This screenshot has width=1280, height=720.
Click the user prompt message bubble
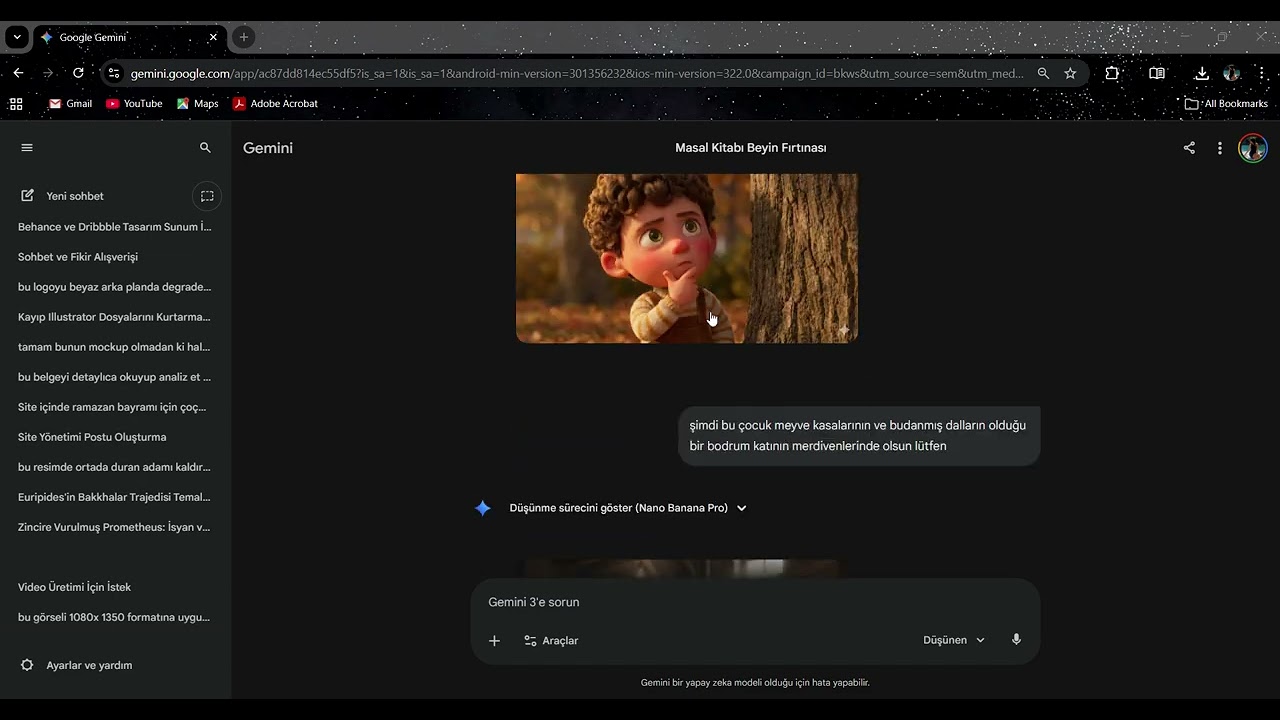tap(859, 436)
